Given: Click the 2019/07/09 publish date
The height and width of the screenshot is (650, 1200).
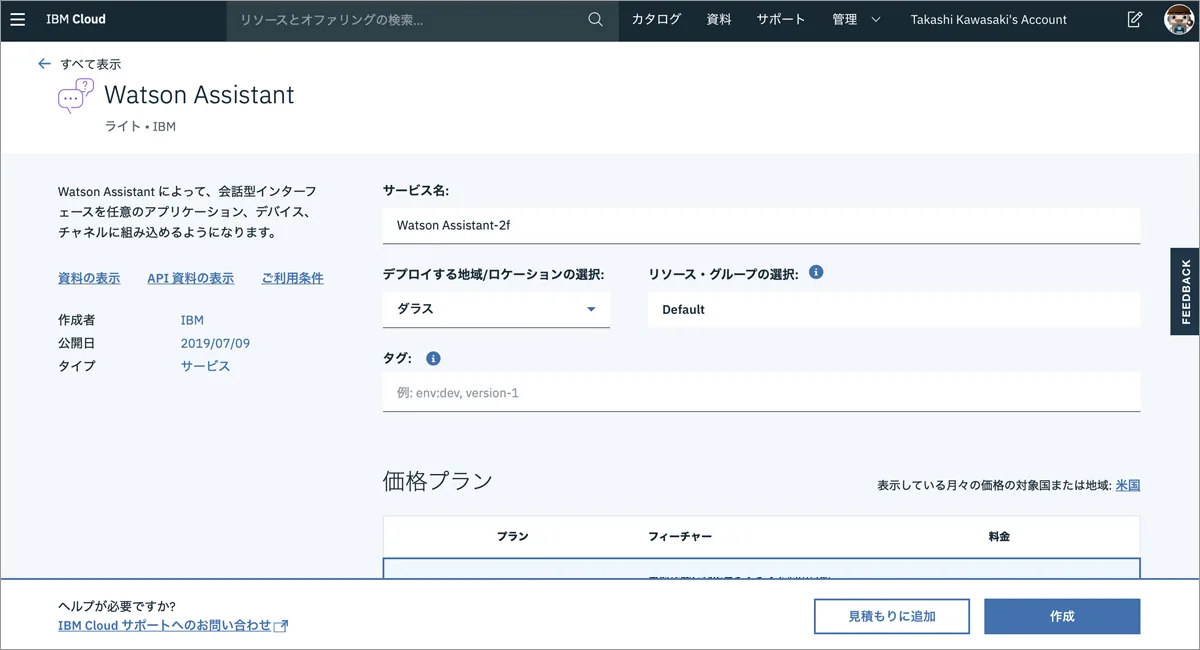Looking at the screenshot, I should click(215, 343).
